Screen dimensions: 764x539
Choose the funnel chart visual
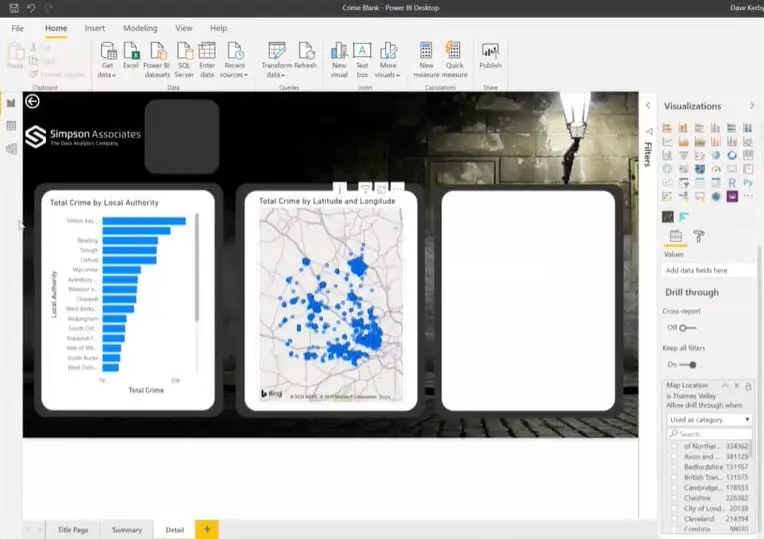(x=684, y=155)
